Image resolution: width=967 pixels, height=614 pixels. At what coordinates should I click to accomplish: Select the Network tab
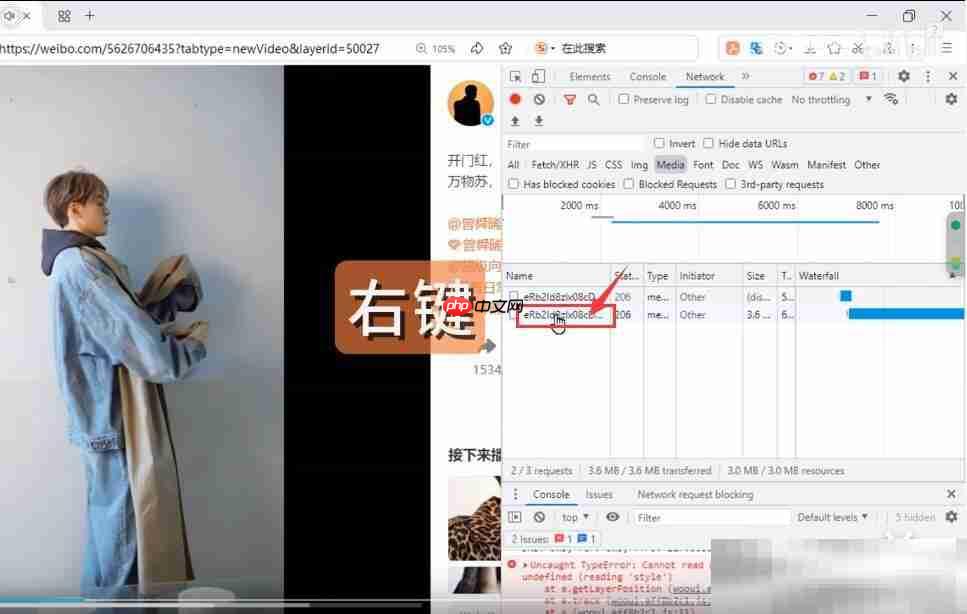(705, 76)
